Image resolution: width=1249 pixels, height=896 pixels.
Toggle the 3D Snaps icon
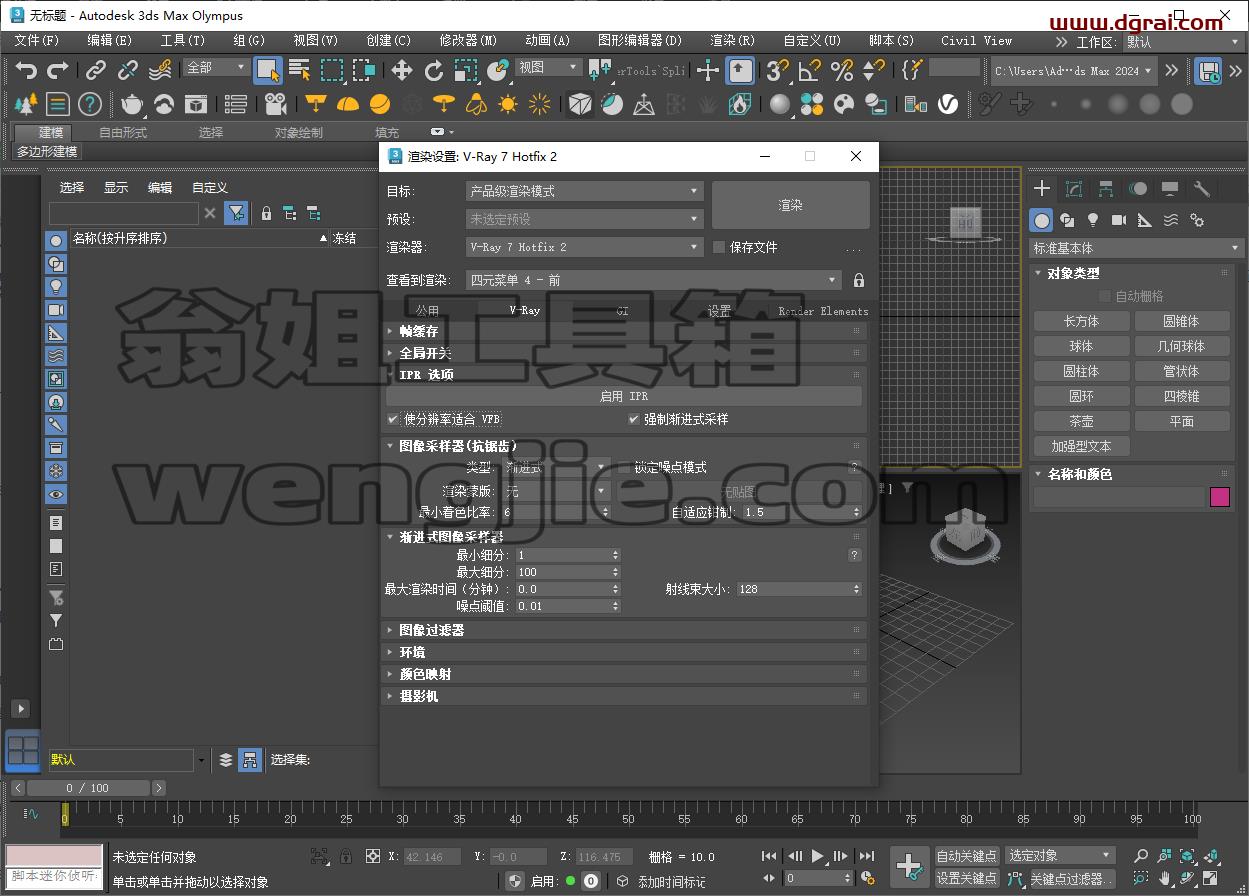pos(777,70)
